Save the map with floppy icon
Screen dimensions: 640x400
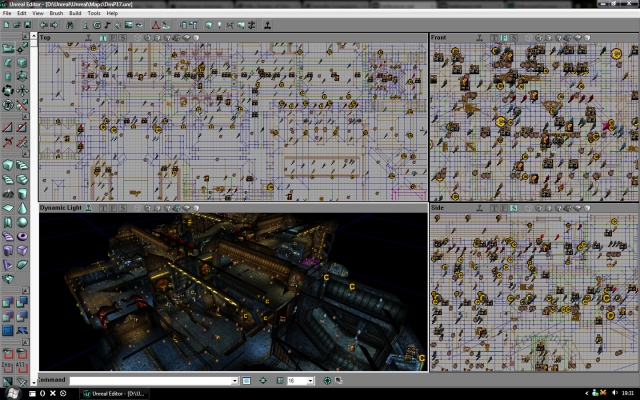[x=27, y=25]
